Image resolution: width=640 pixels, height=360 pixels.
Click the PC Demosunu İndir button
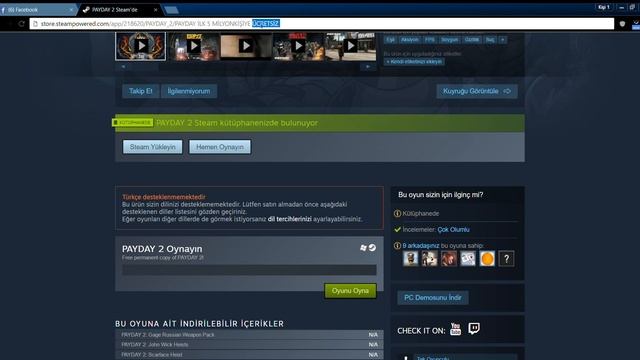pyautogui.click(x=433, y=298)
